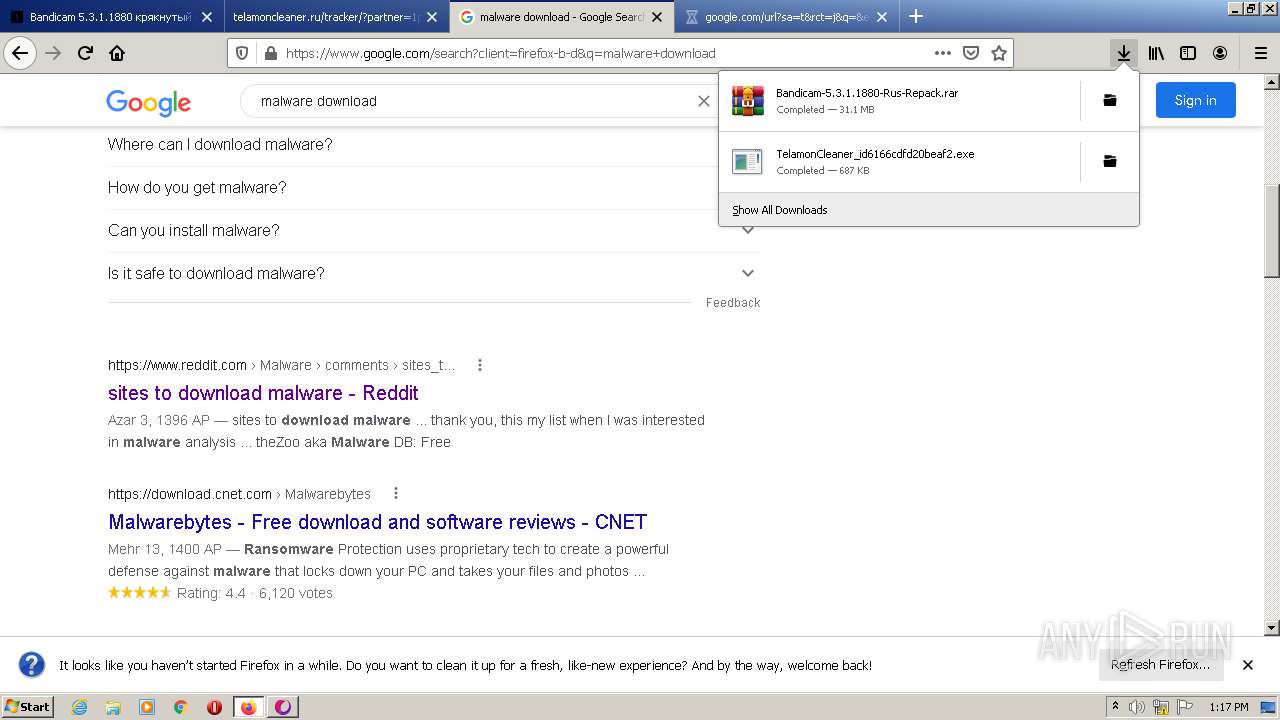The image size is (1280, 720).
Task: Click the taskbar clock showing 1:17 PM
Action: pos(1229,707)
